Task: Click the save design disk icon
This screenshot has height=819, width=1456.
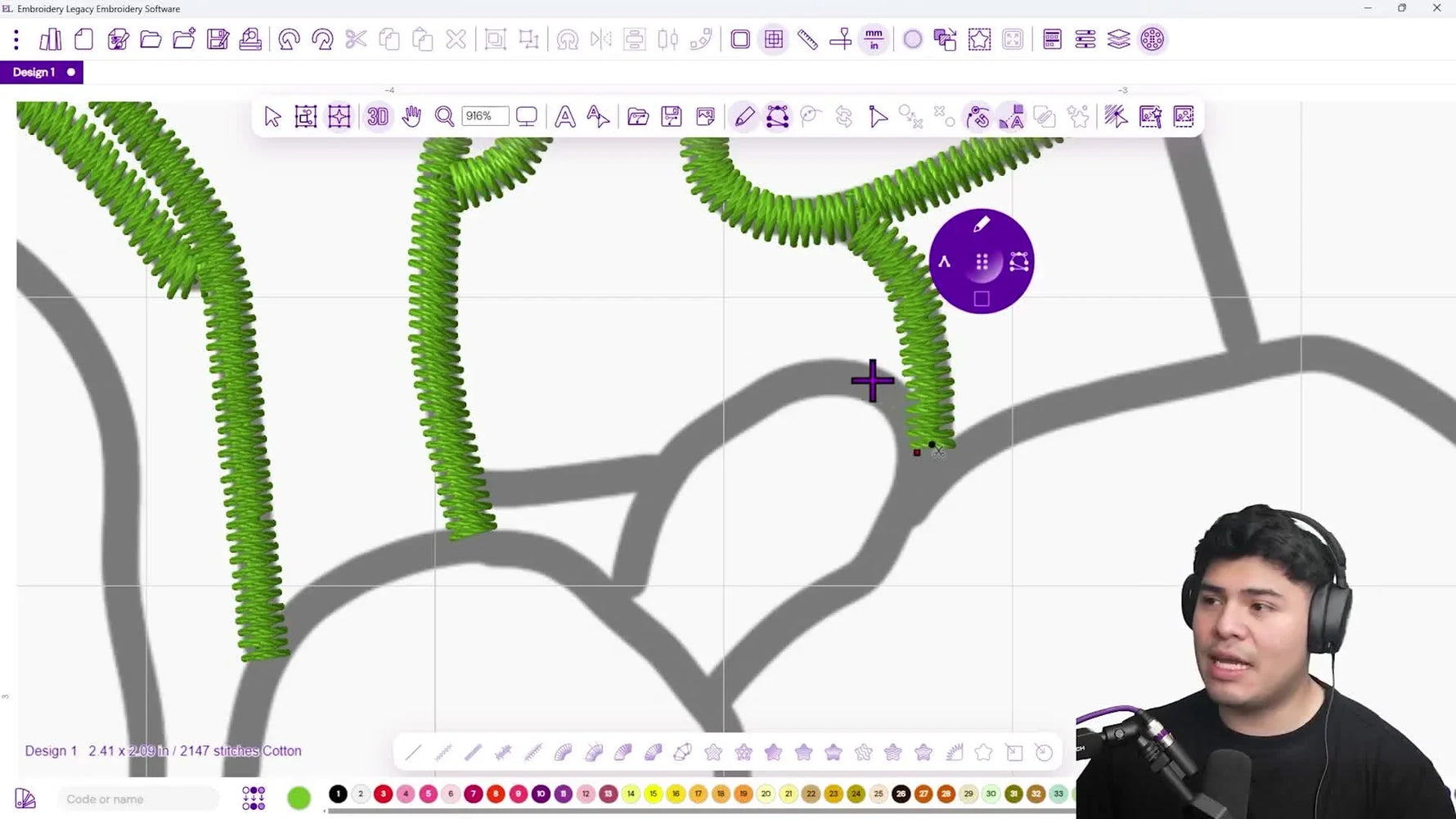Action: pos(218,39)
